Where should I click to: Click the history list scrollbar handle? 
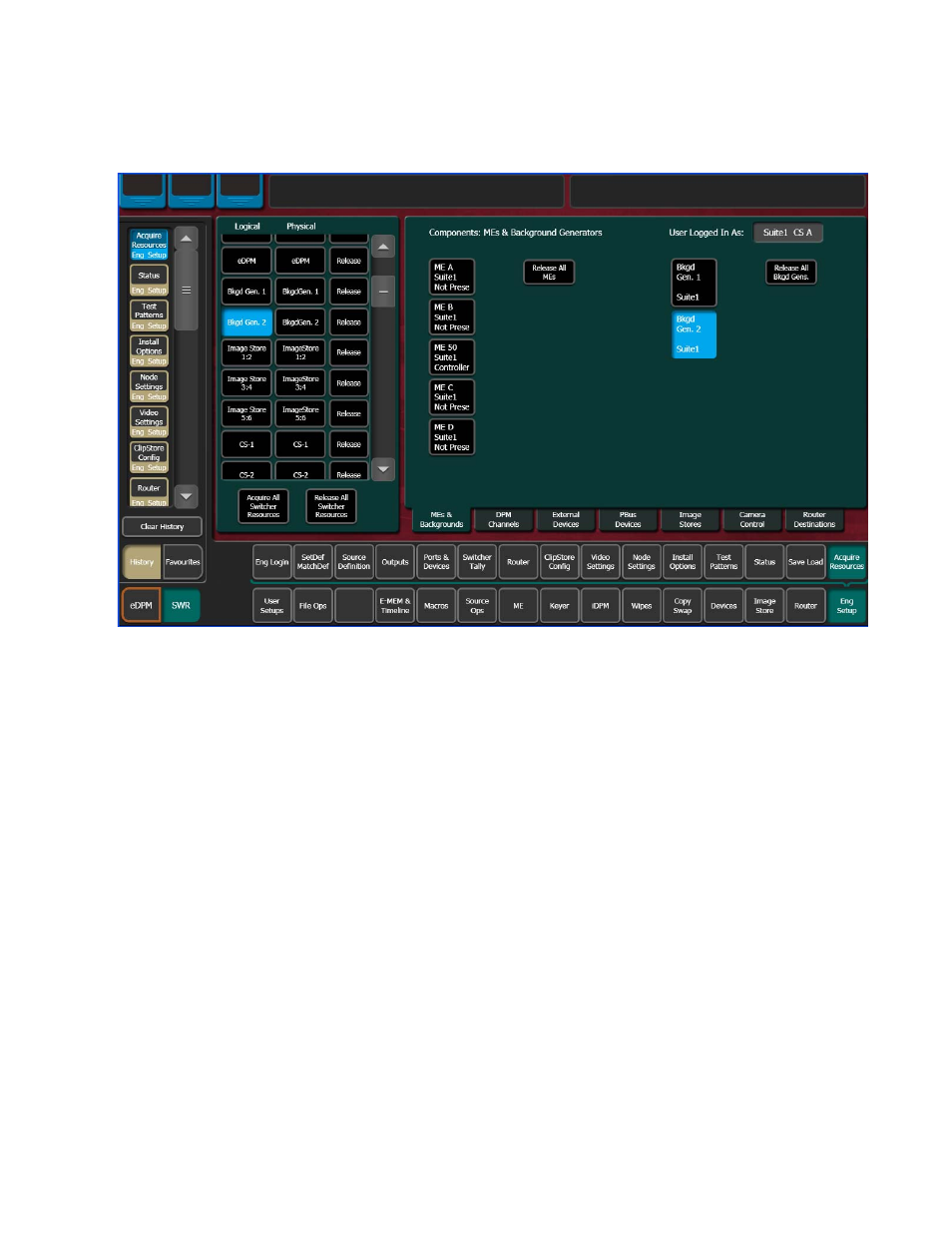pos(186,291)
